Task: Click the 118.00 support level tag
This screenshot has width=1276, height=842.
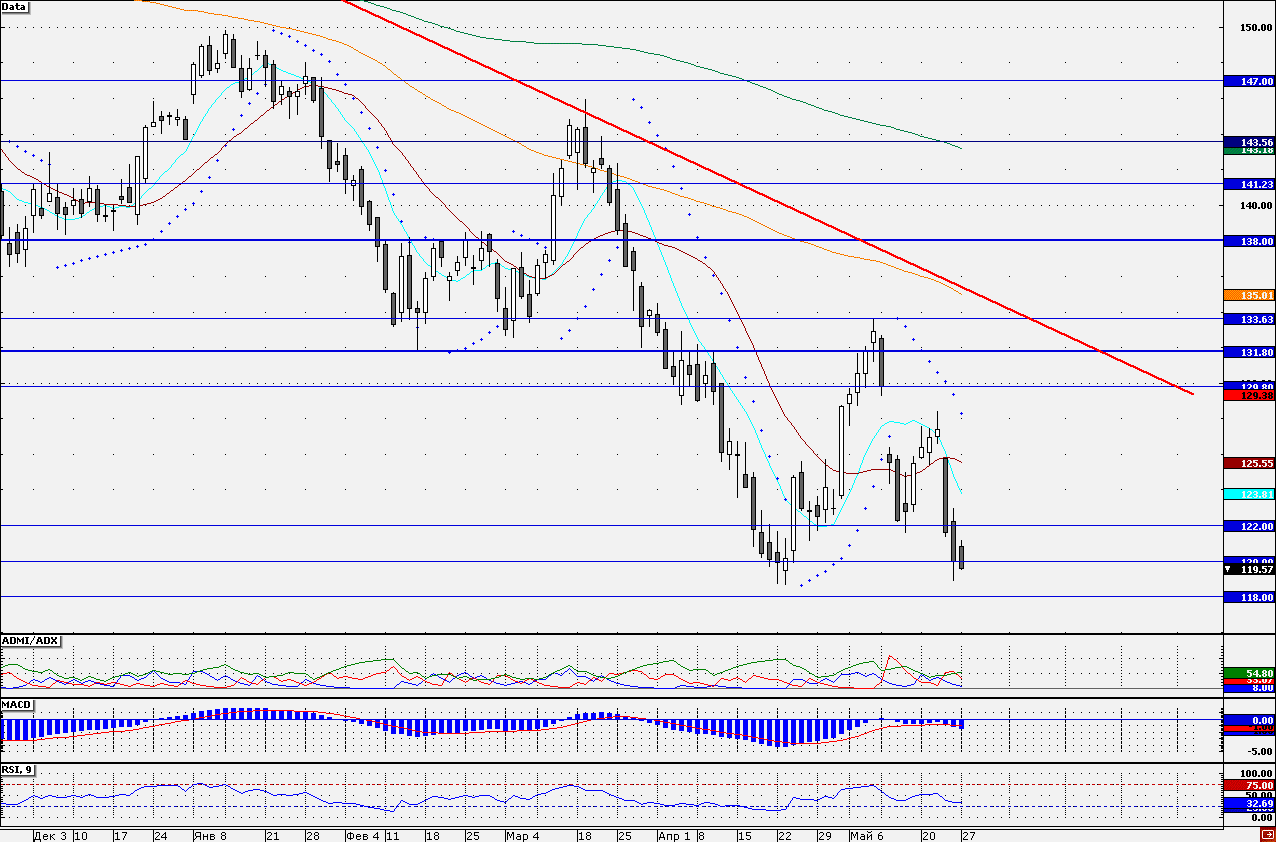Action: [x=1250, y=598]
